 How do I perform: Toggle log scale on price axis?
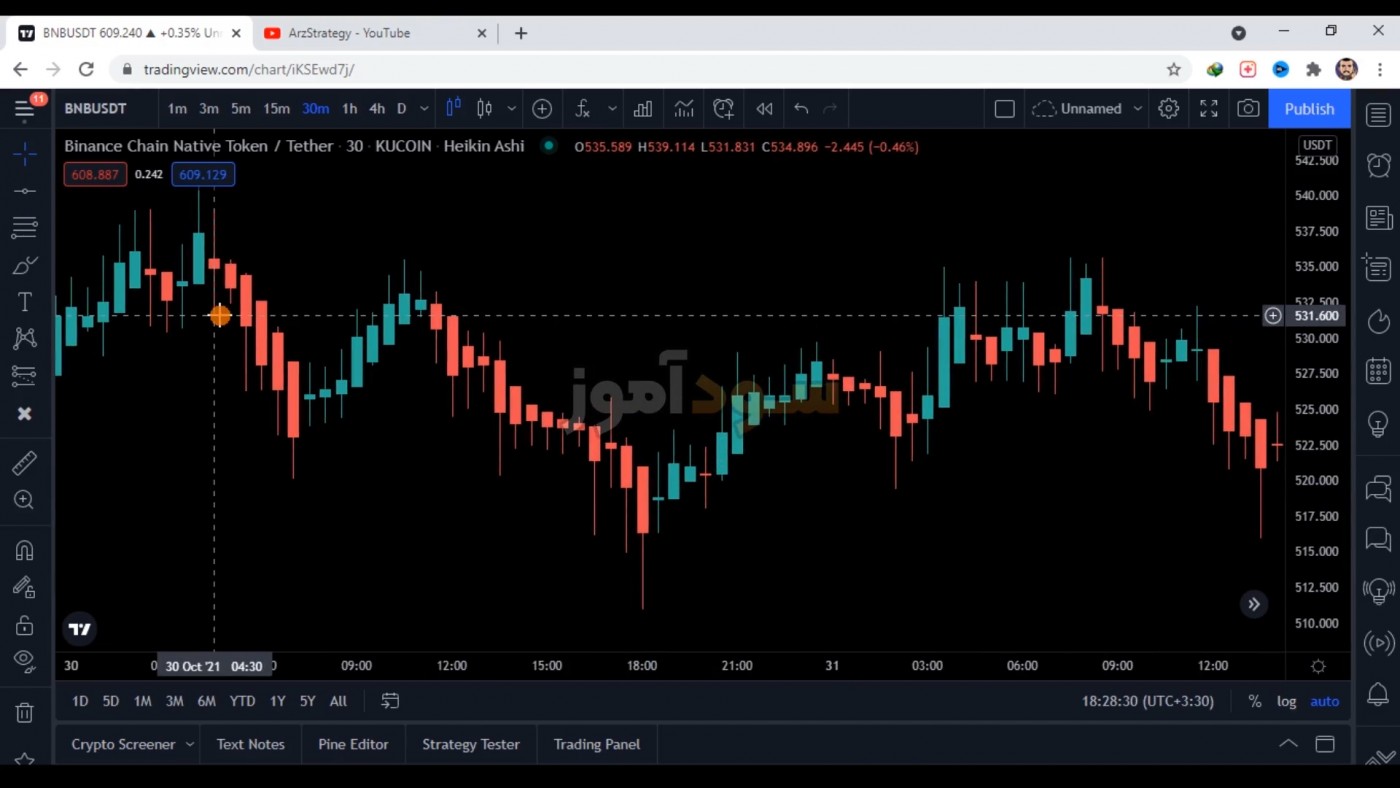coord(1287,701)
